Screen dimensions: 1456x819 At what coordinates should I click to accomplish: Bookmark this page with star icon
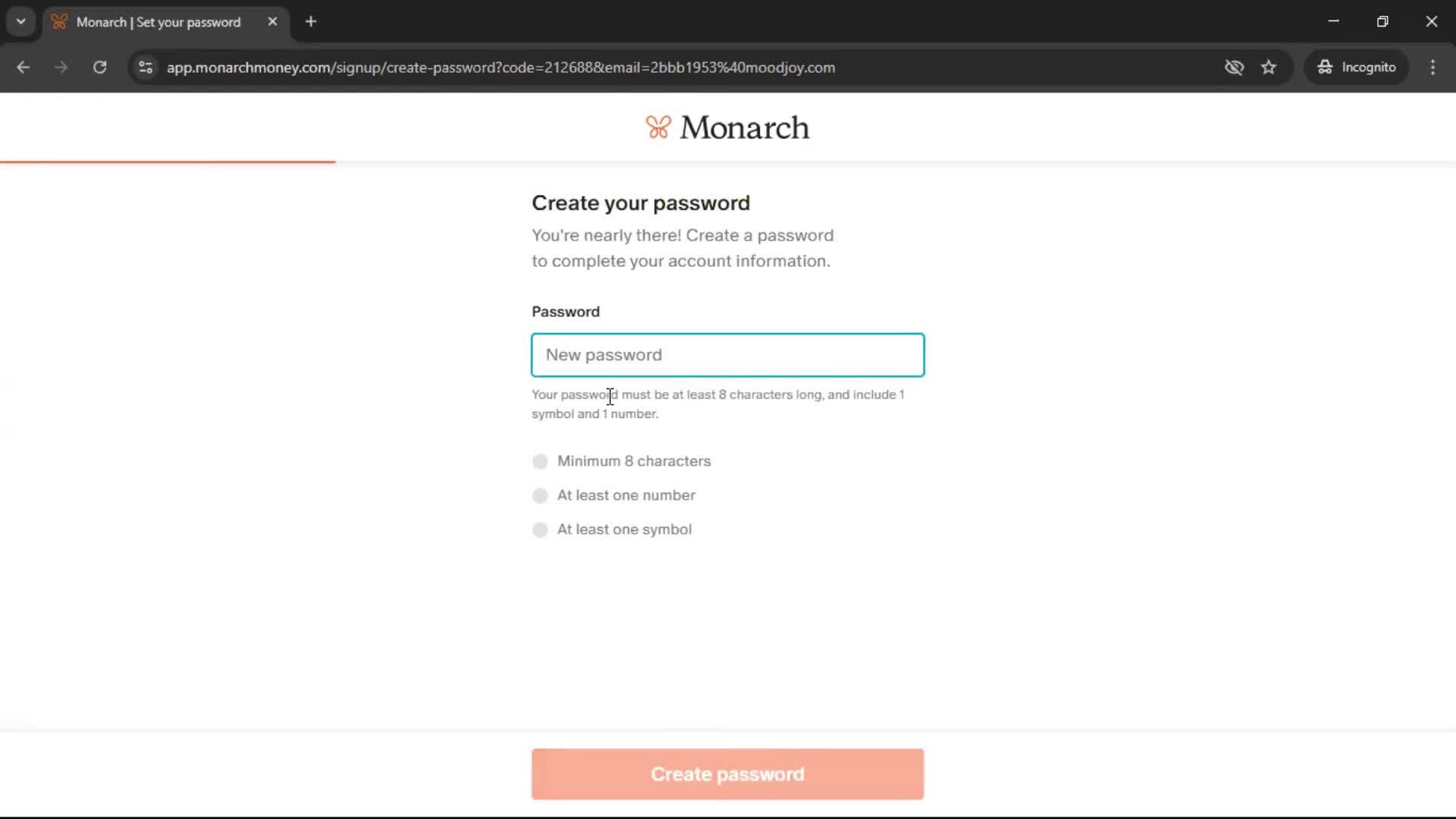pos(1269,67)
